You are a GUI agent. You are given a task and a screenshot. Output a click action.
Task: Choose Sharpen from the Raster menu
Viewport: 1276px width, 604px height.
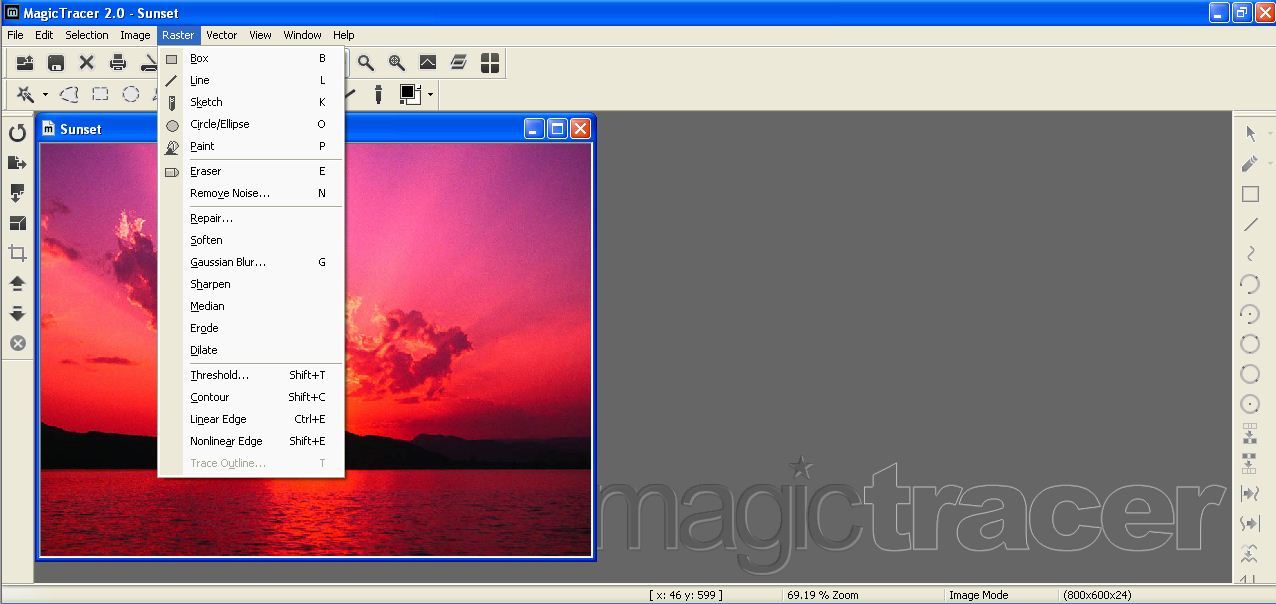pos(251,284)
